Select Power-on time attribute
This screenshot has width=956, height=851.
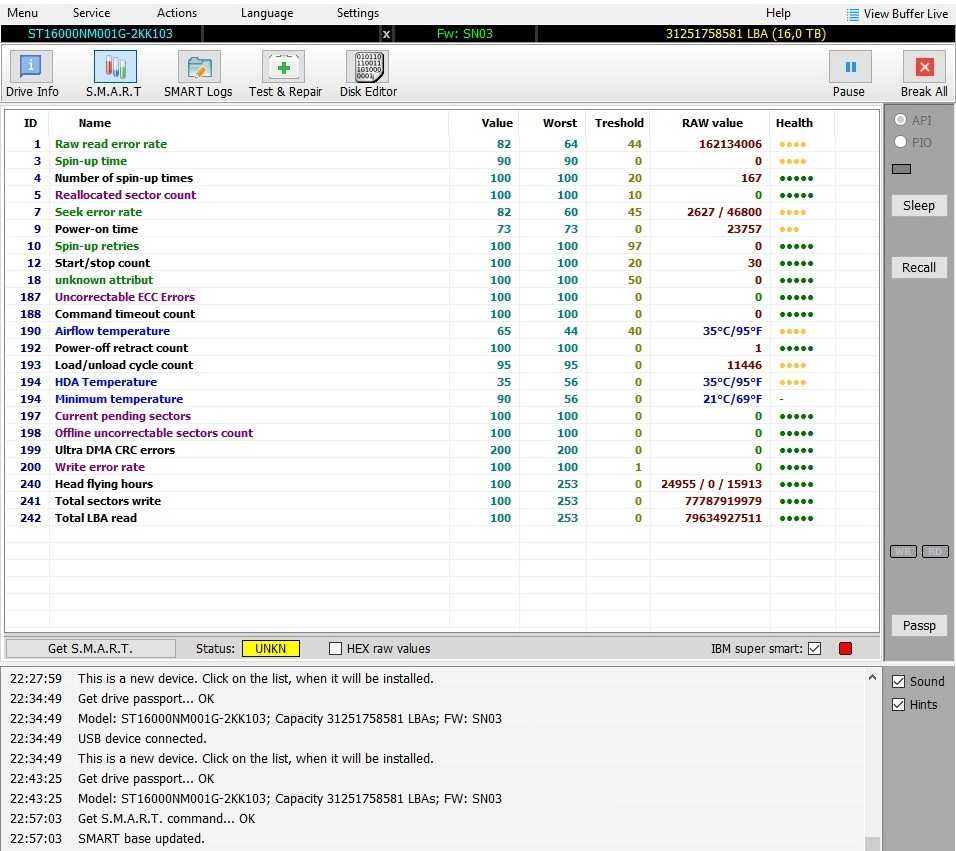(442, 229)
